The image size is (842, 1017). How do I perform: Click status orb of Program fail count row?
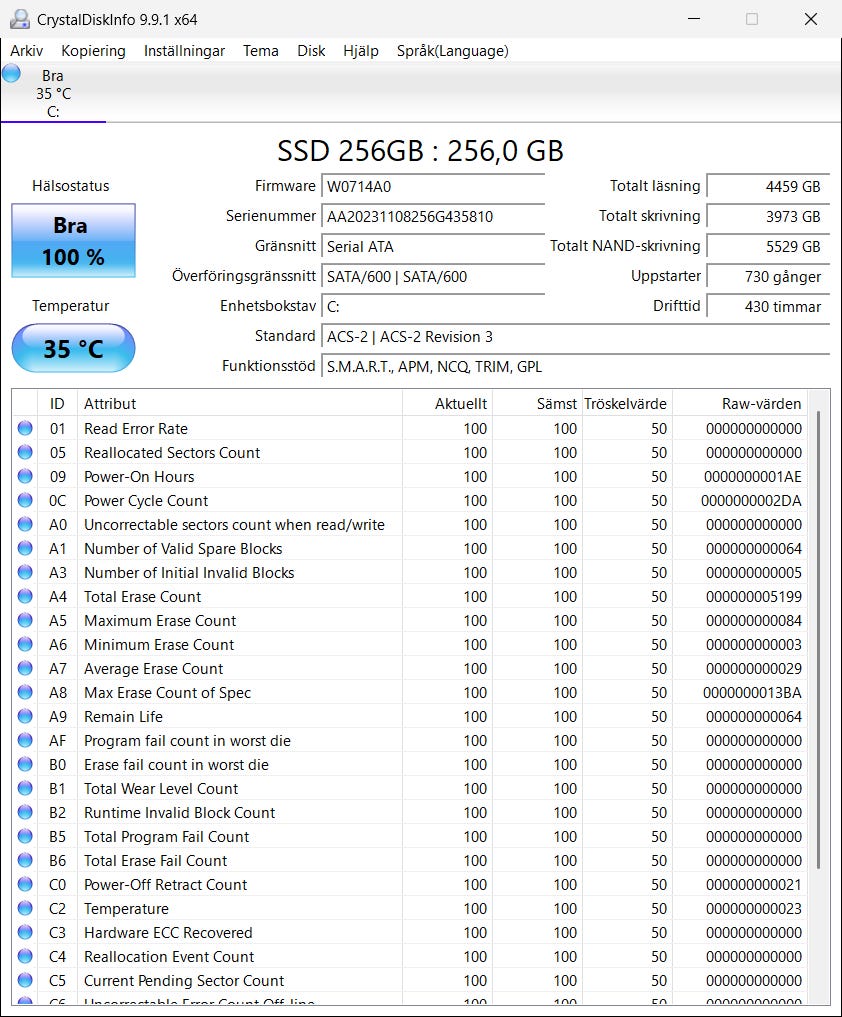(x=25, y=740)
